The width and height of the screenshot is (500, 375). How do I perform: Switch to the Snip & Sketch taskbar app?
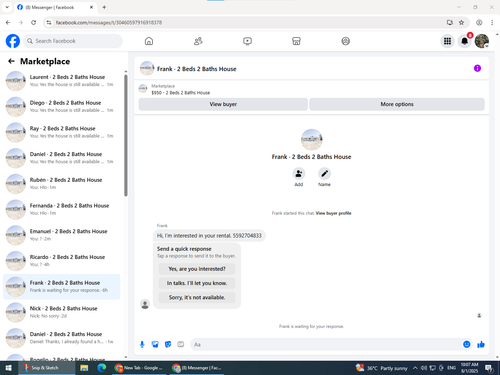[46, 368]
